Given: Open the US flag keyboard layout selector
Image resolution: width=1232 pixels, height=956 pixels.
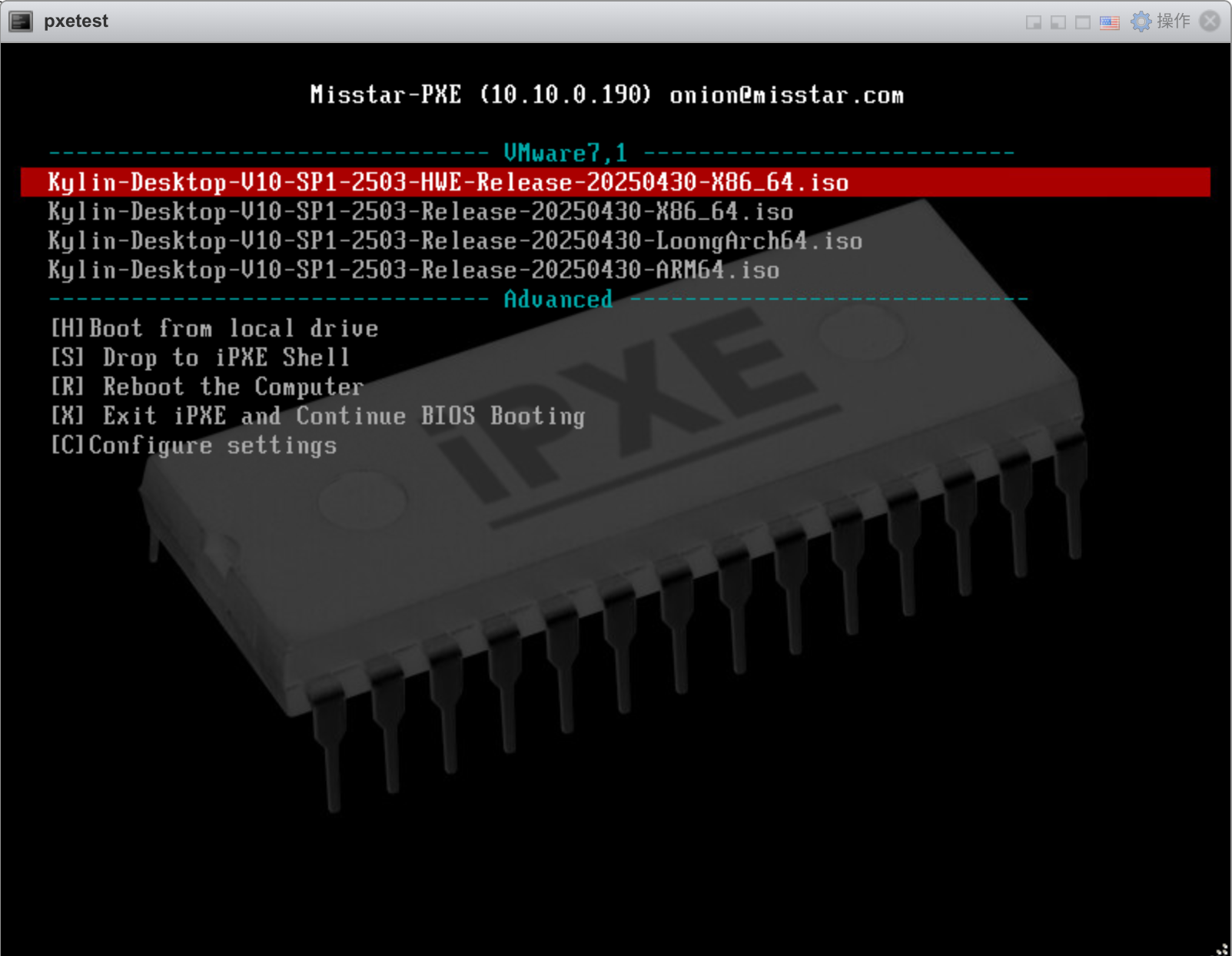Looking at the screenshot, I should point(1109,22).
